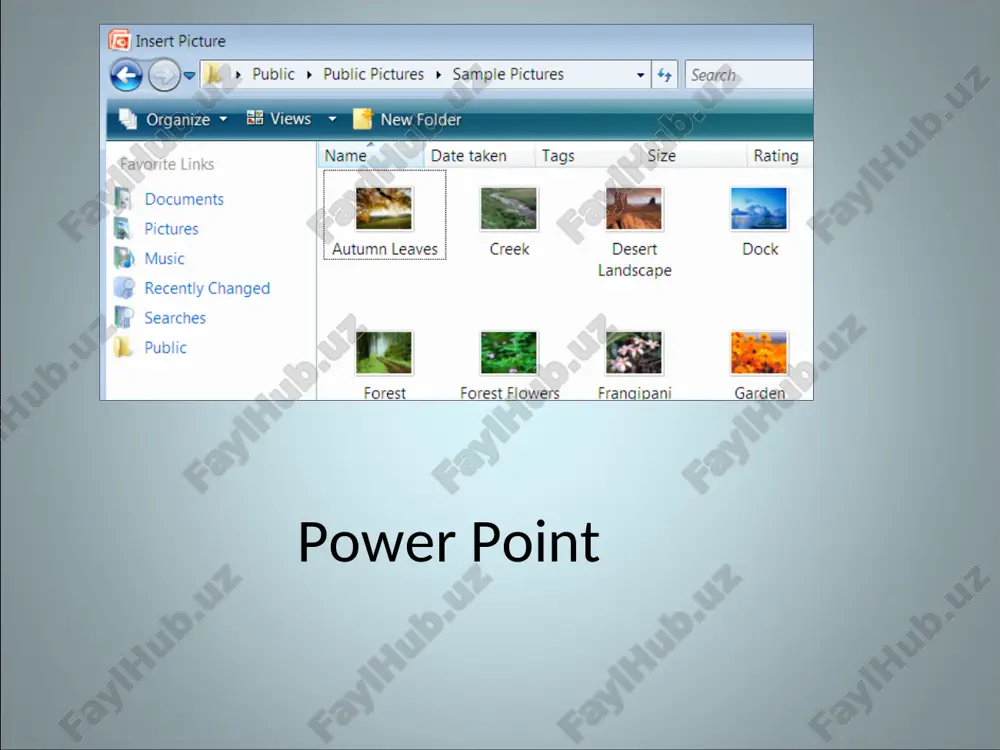
Task: Click the Music folder icon
Action: pyautogui.click(x=124, y=258)
